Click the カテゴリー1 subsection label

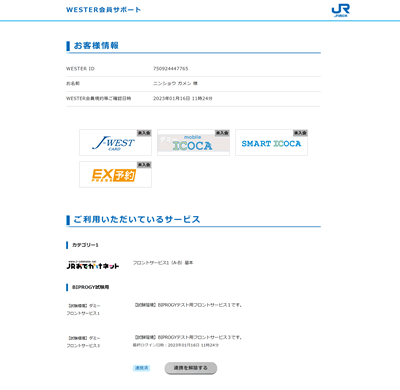pyautogui.click(x=85, y=245)
